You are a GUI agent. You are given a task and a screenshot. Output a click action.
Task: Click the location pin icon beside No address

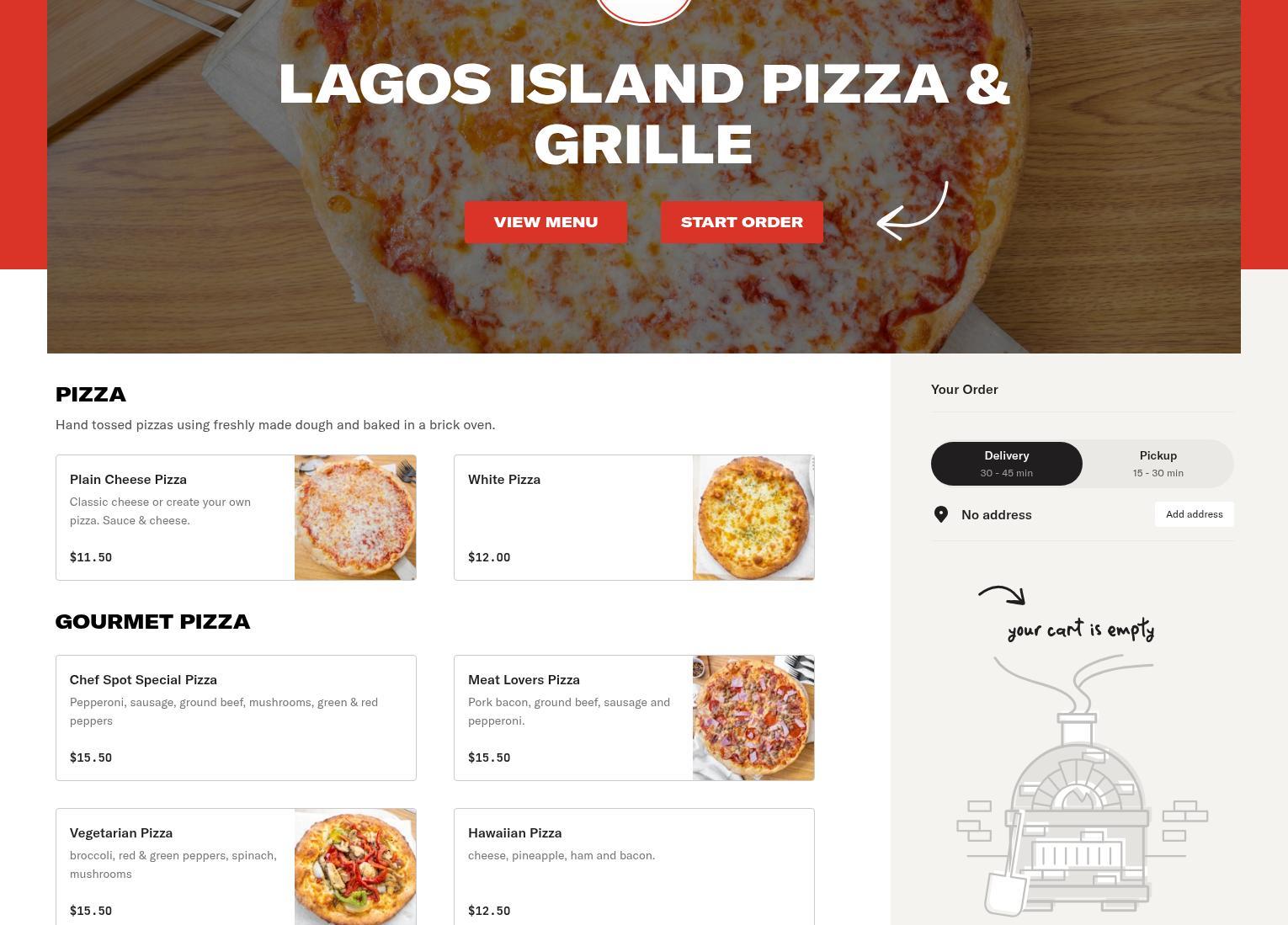tap(941, 514)
